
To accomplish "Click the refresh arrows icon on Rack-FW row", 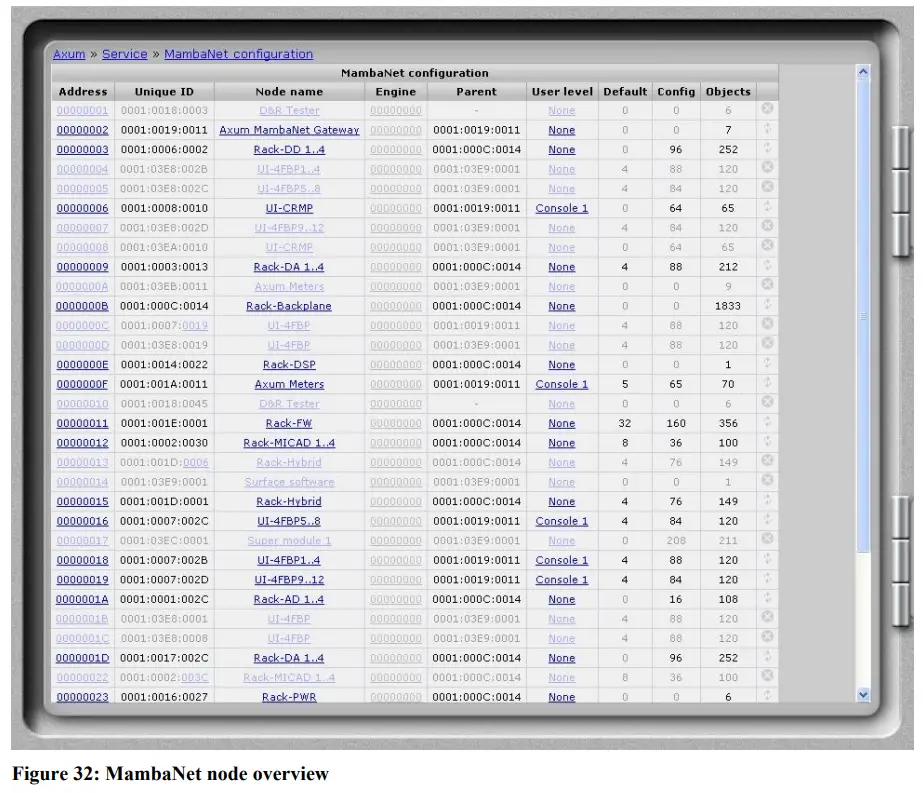I will coord(767,423).
